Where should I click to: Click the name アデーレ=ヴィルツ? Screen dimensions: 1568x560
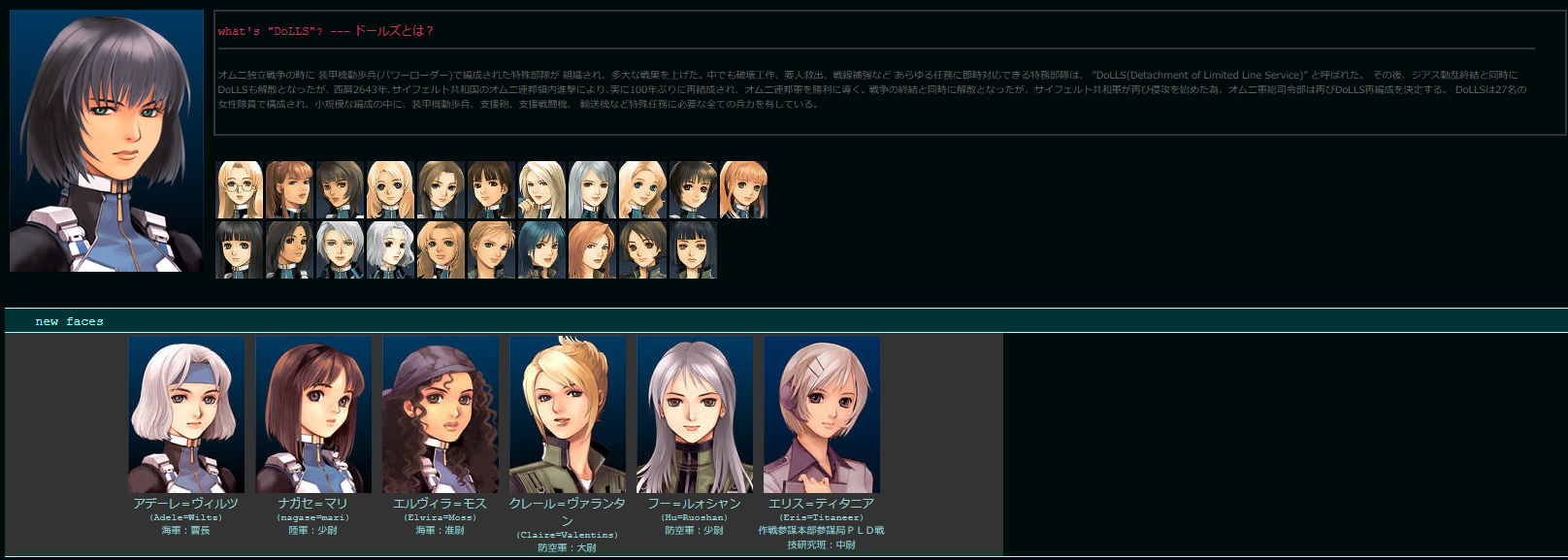186,504
